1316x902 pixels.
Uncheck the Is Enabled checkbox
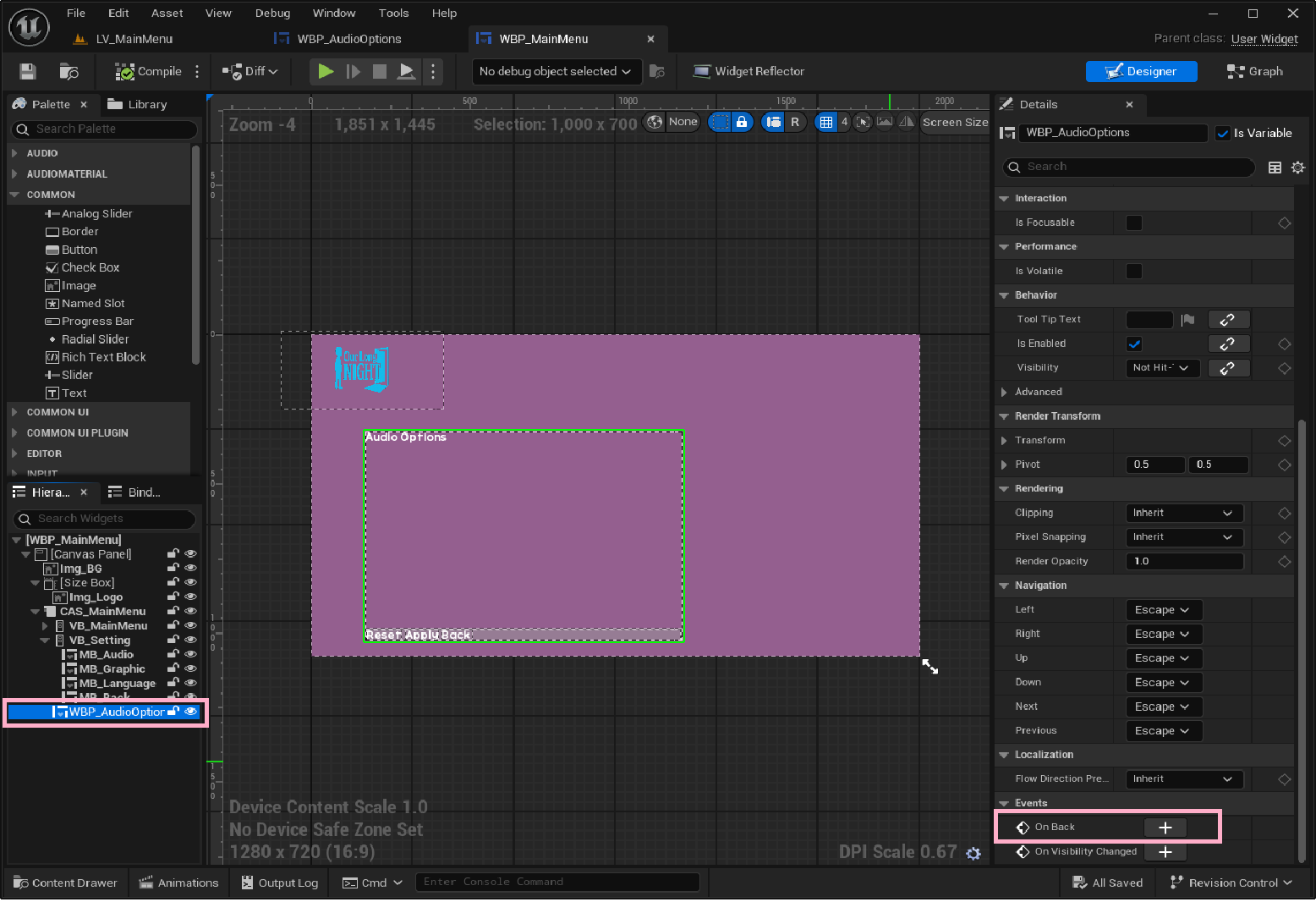tap(1134, 344)
